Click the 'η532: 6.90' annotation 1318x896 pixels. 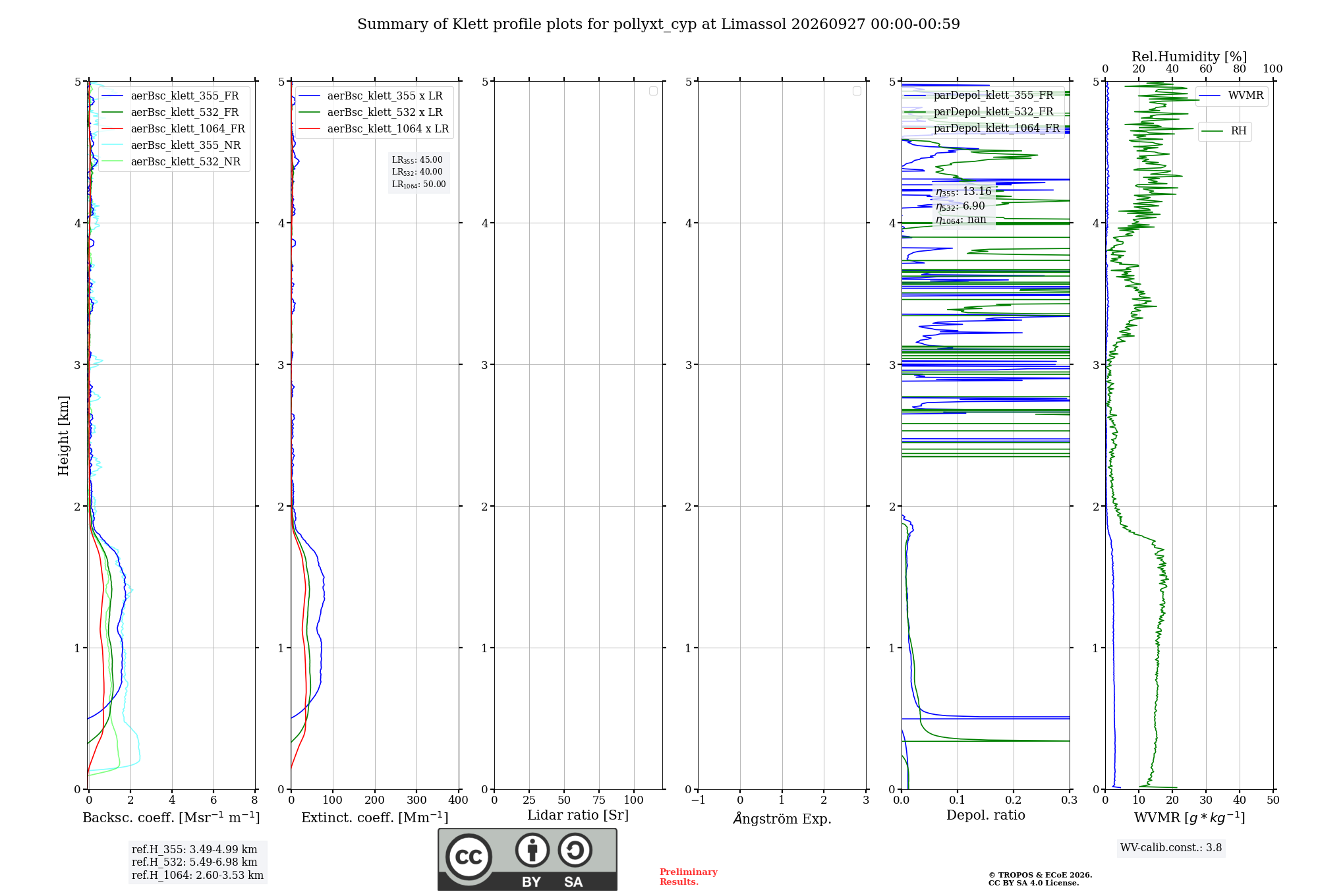pyautogui.click(x=960, y=206)
